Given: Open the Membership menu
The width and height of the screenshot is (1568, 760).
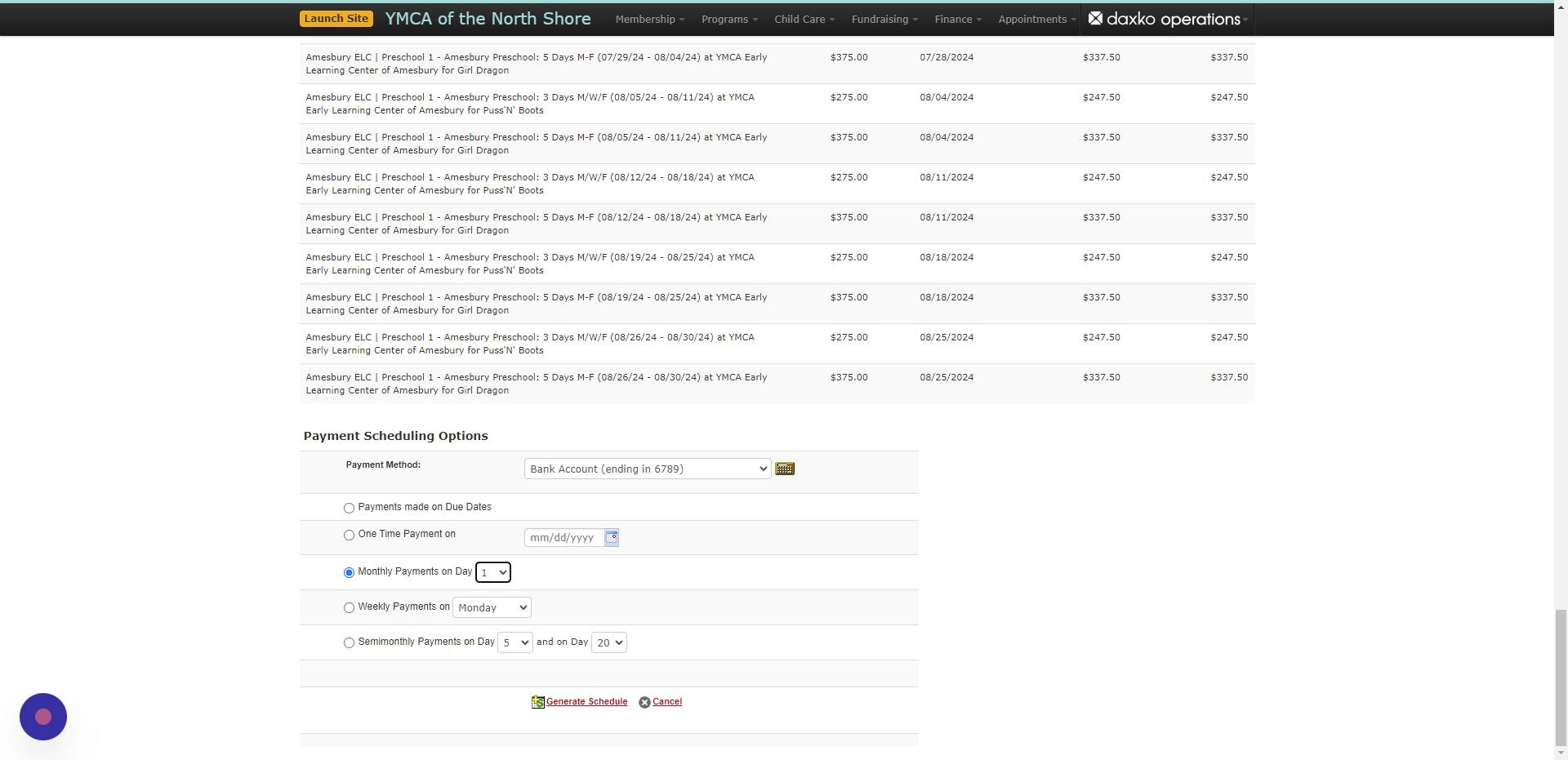Looking at the screenshot, I should 650,19.
